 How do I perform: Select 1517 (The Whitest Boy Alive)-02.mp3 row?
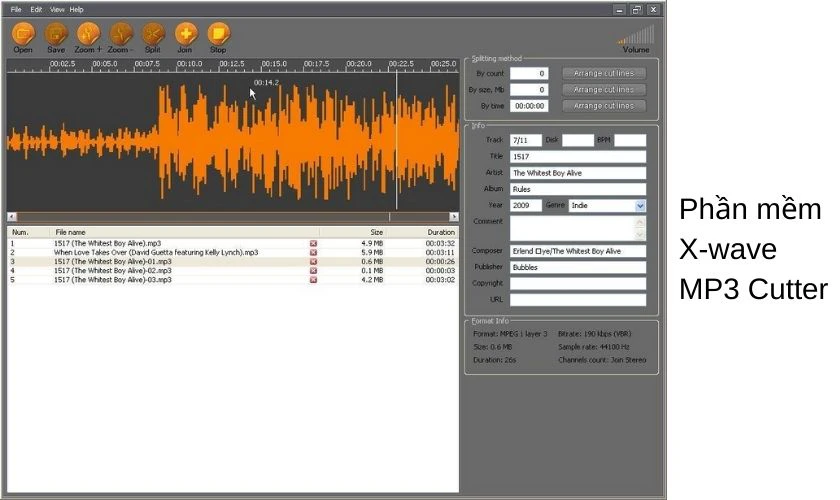click(233, 271)
